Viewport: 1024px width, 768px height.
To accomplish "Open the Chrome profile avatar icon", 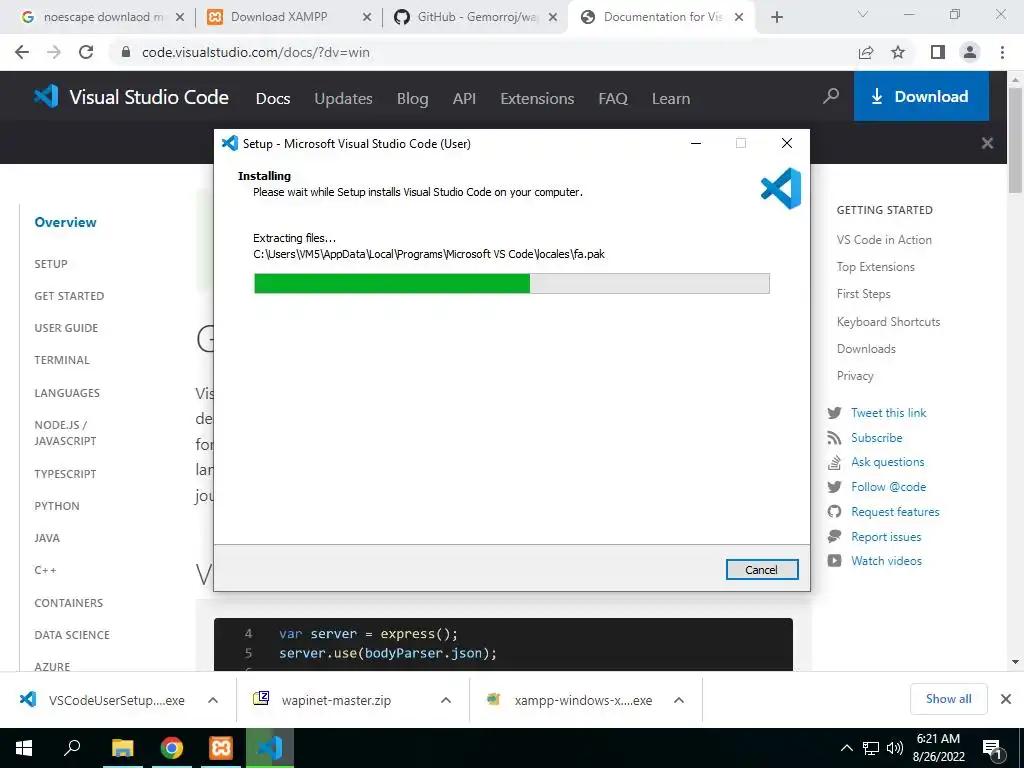I will pos(970,52).
